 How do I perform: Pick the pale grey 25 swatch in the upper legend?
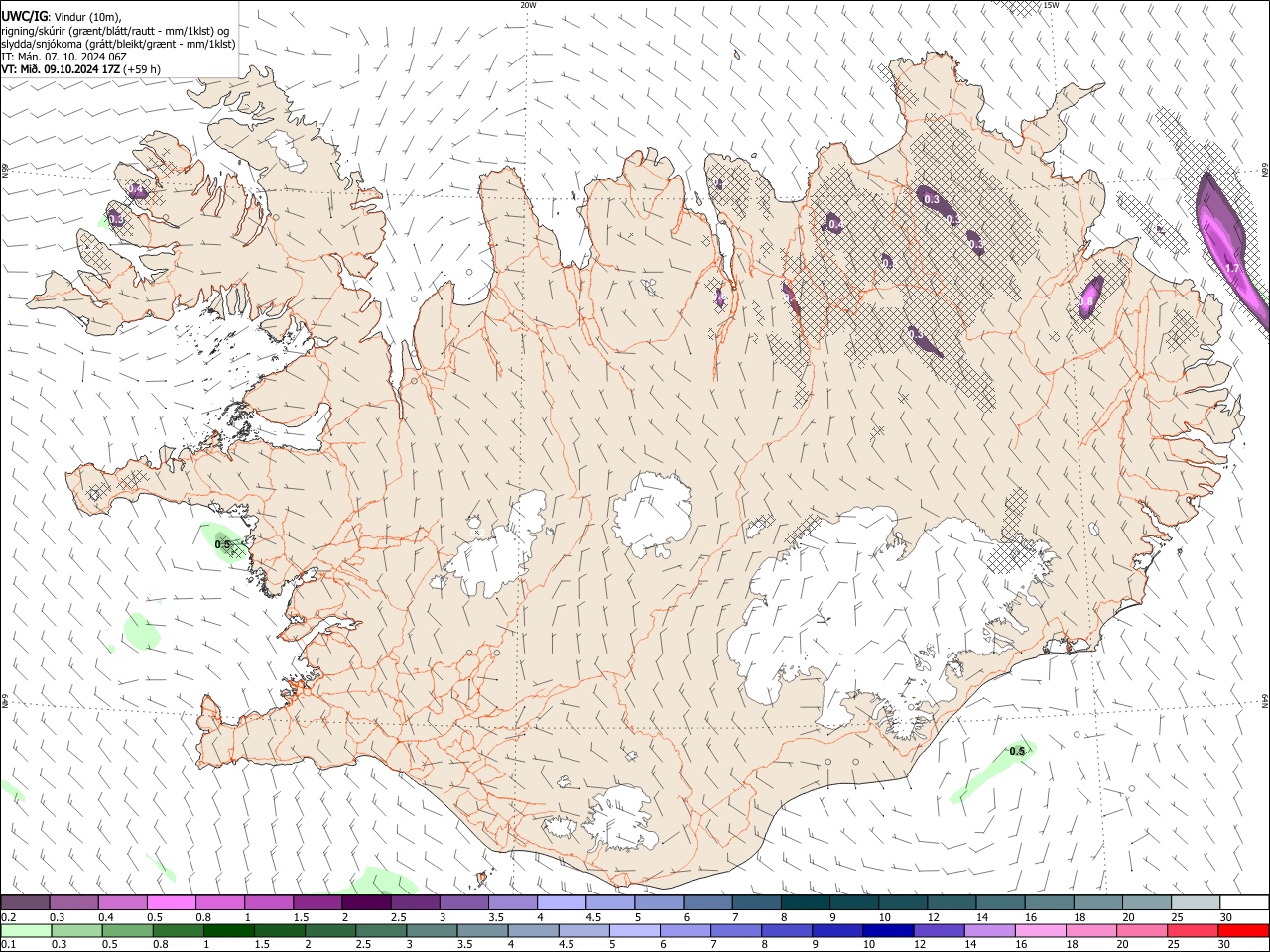(1195, 902)
